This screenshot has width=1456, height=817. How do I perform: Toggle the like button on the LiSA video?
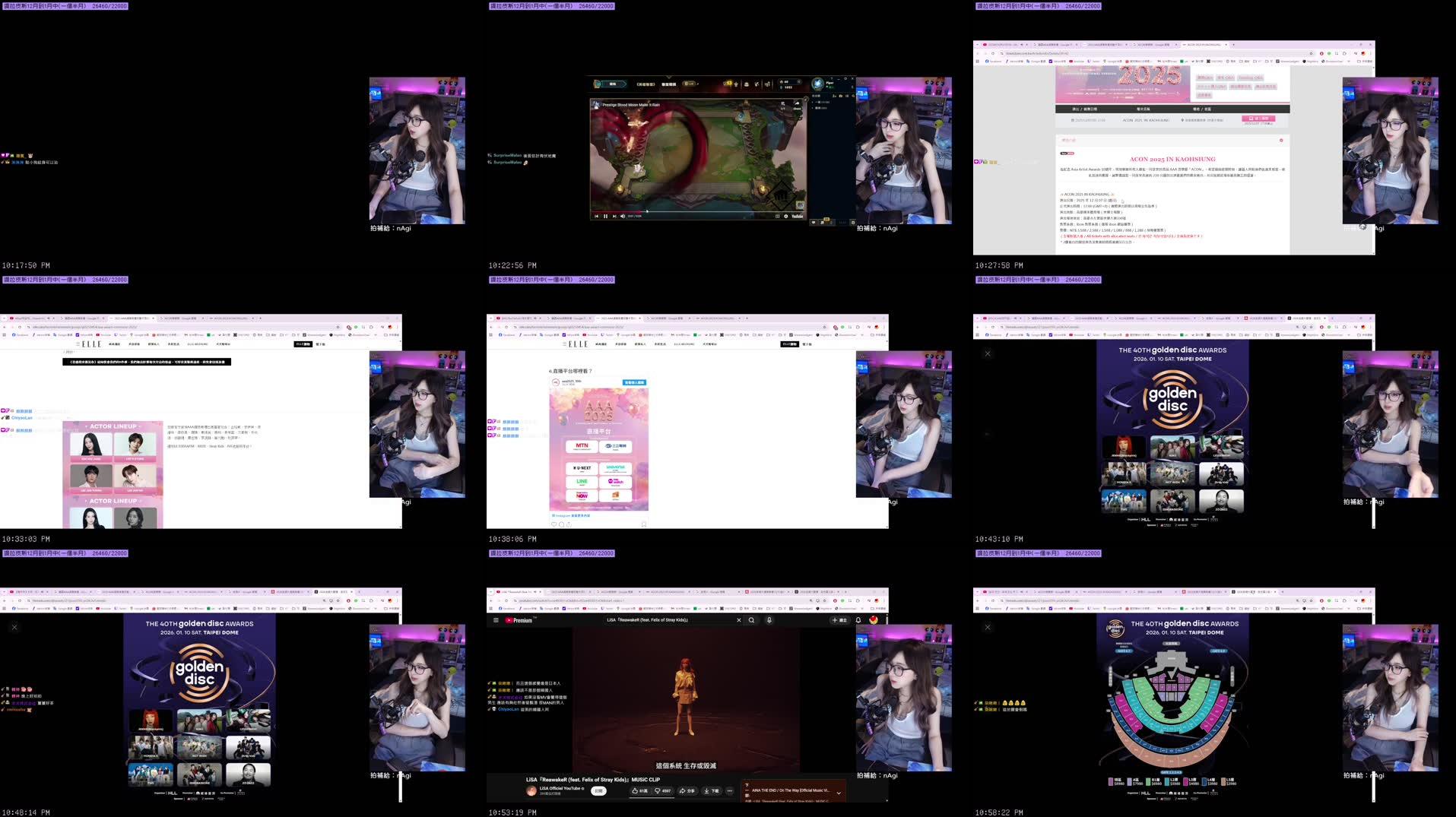click(634, 791)
